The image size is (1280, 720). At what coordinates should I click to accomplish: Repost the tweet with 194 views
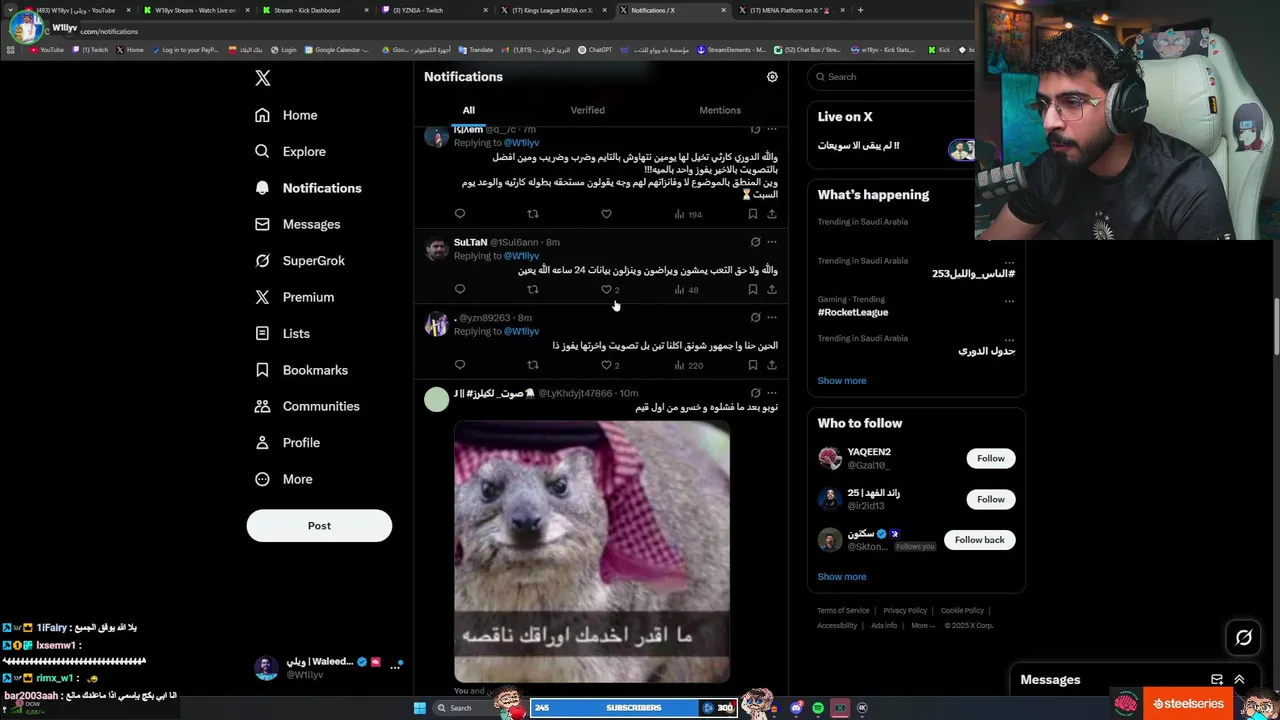(x=533, y=214)
